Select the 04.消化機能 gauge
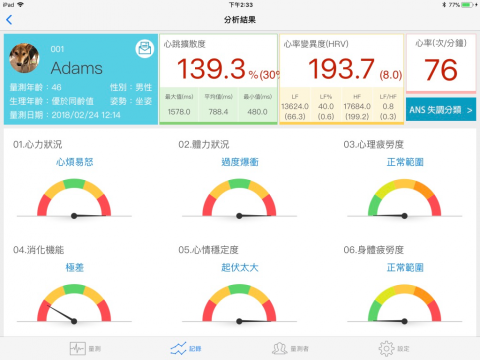Screen dimensions: 480x360 (x=74, y=305)
